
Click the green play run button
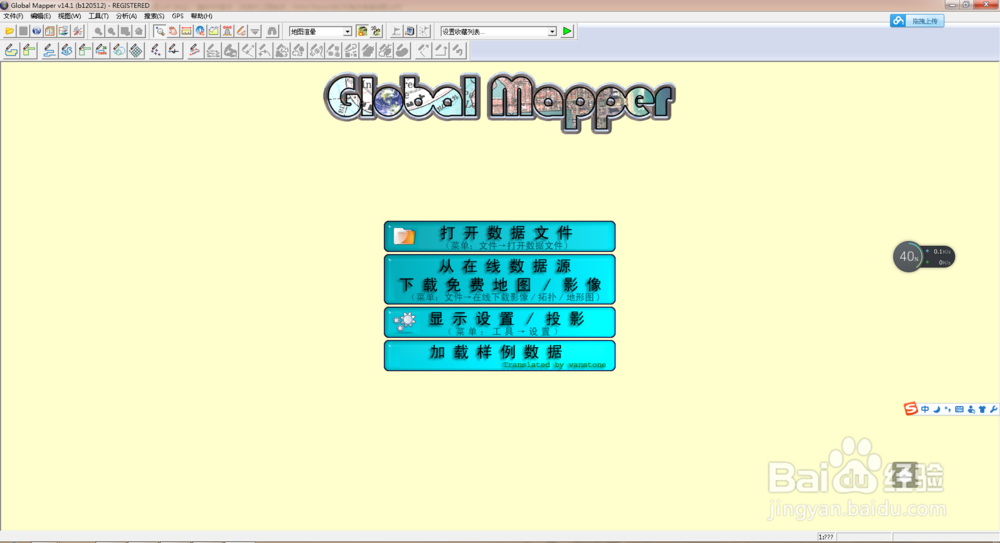(x=567, y=31)
